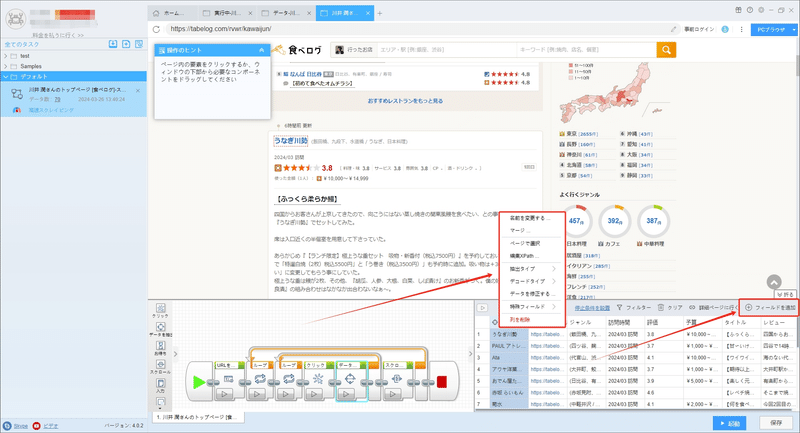
Task: Click the reload icon beside the URL
Action: (157, 29)
